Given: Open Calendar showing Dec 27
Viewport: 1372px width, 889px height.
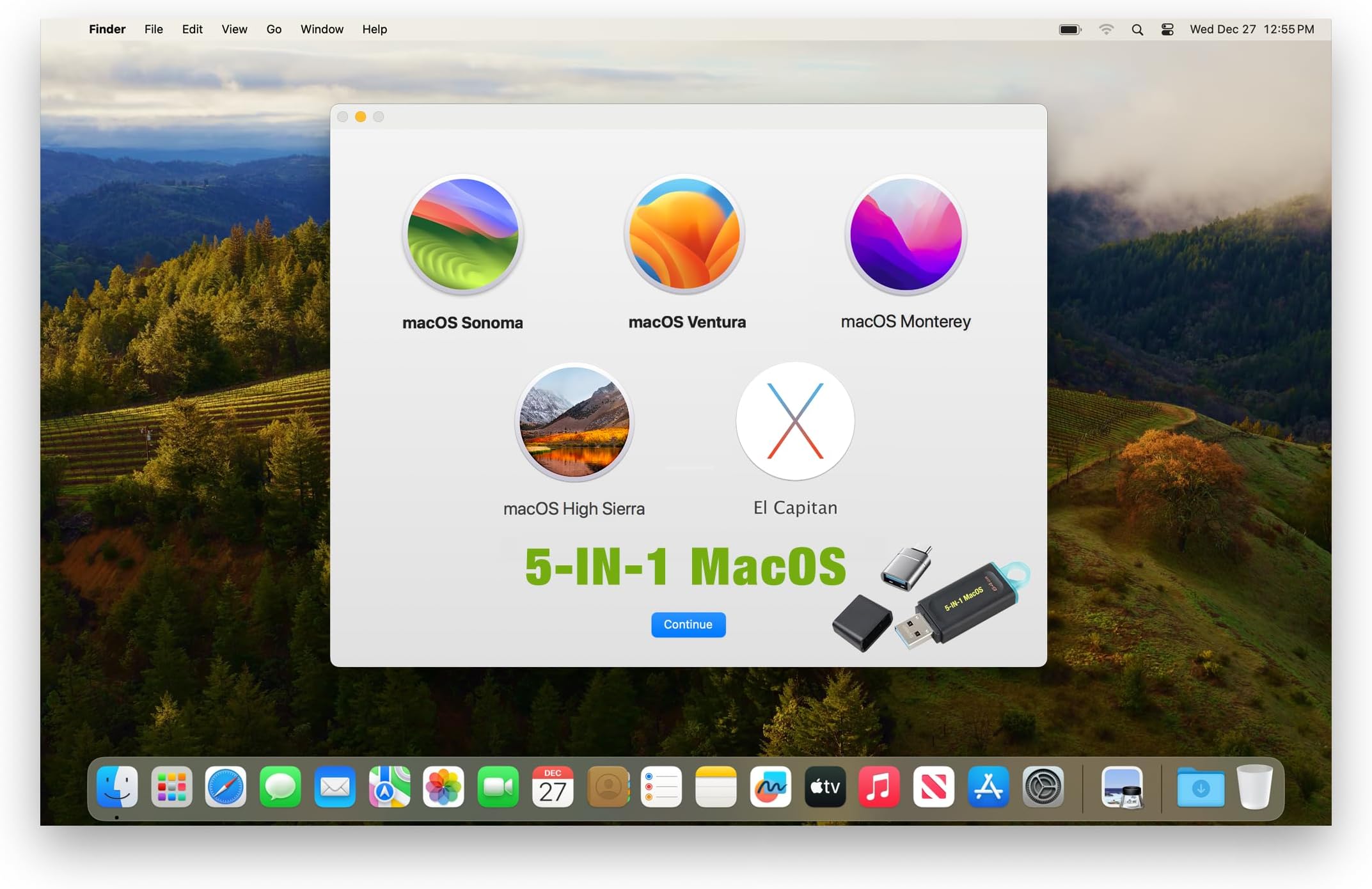Looking at the screenshot, I should point(553,787).
